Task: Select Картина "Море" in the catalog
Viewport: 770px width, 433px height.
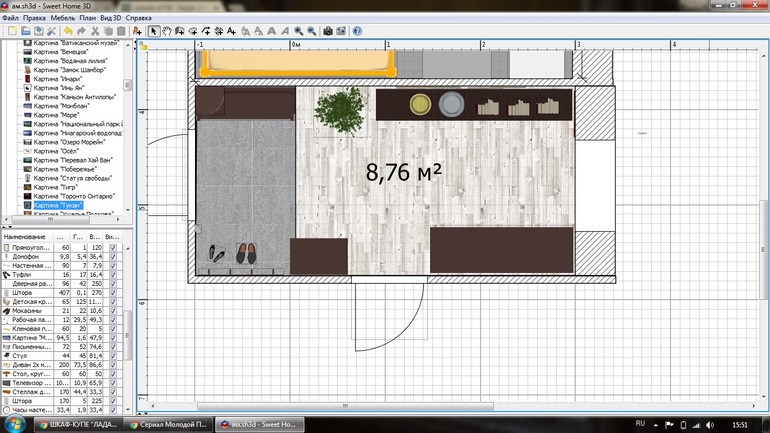Action: [x=56, y=115]
